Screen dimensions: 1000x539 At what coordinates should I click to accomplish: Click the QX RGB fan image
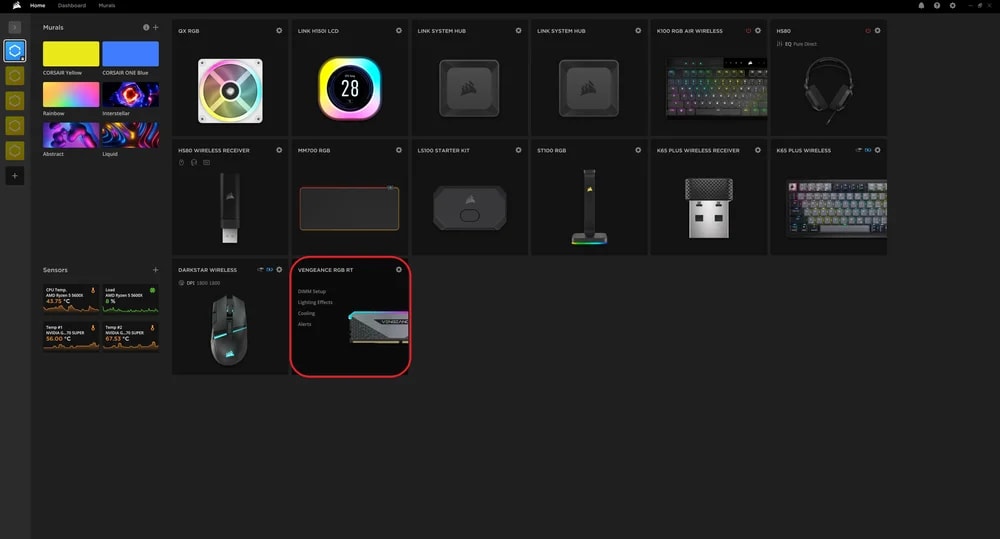pos(230,91)
